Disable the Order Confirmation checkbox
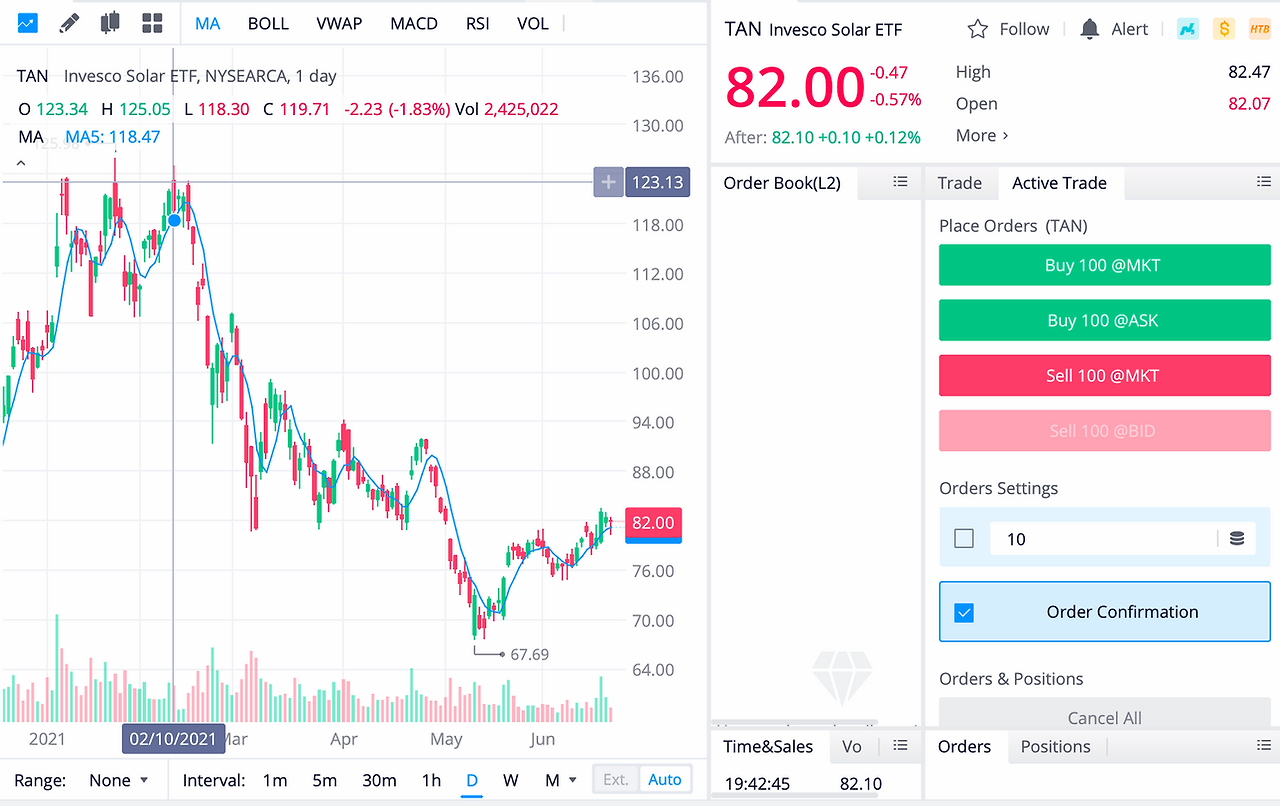Image resolution: width=1280 pixels, height=806 pixels. click(964, 612)
